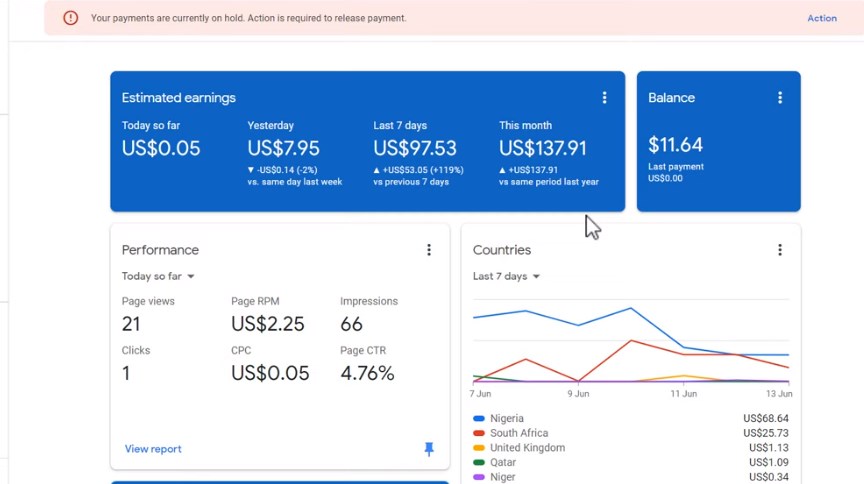Click United Kingdom yellow legend swatch

tap(479, 448)
